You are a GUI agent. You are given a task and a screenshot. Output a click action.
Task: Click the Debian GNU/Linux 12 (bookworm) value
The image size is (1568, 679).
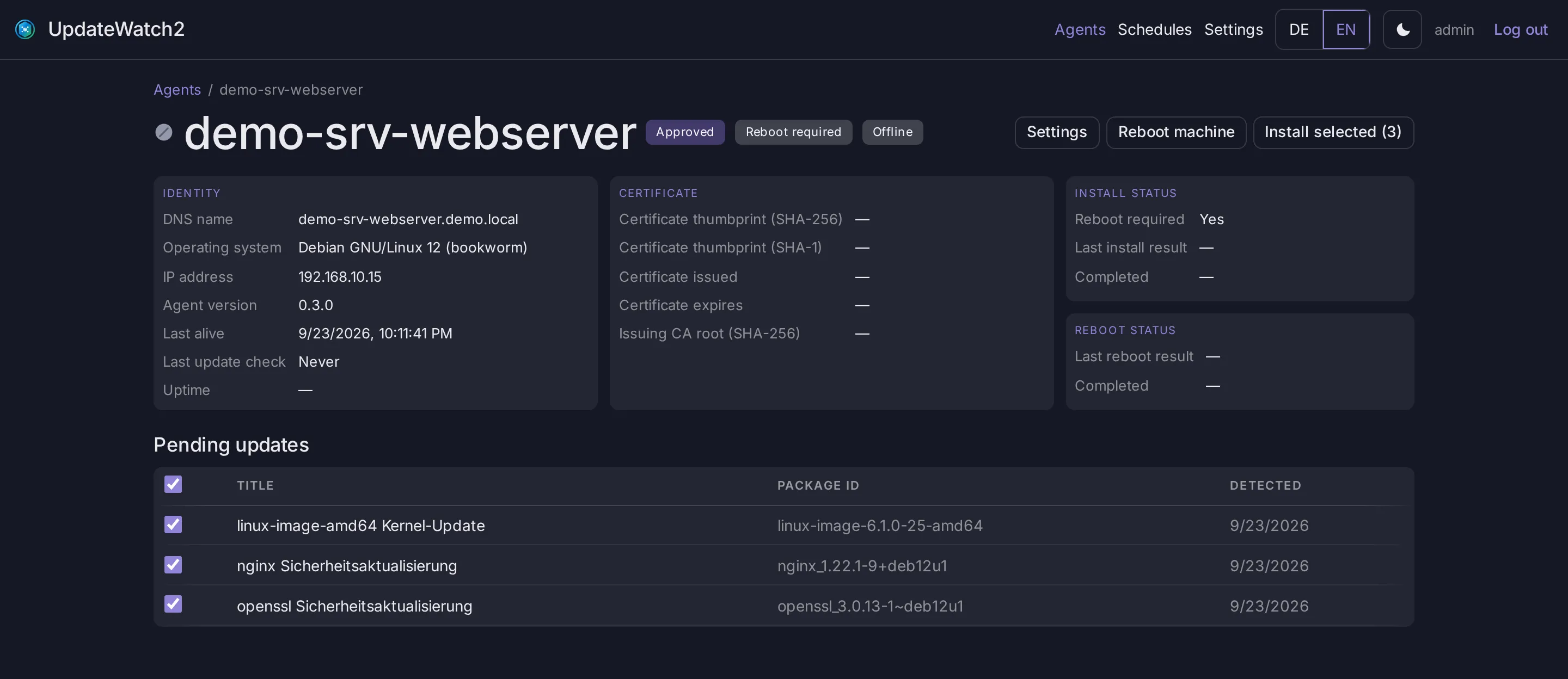(x=413, y=248)
